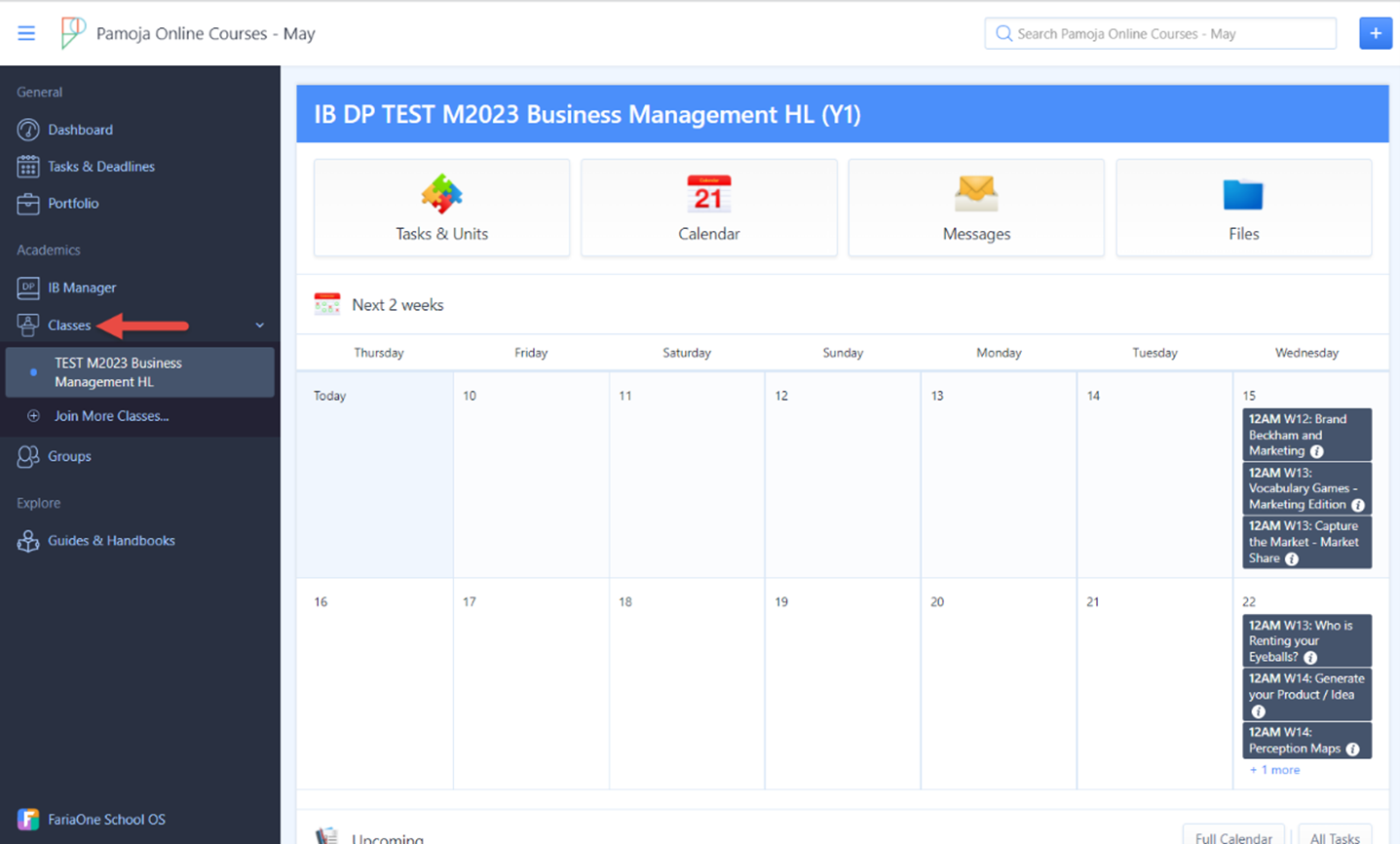Click the puzzle pieces Tasks & Units icon
This screenshot has height=844, width=1400.
point(441,193)
